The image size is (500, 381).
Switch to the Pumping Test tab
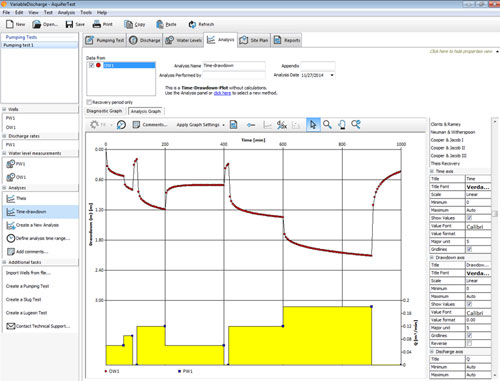(x=105, y=40)
